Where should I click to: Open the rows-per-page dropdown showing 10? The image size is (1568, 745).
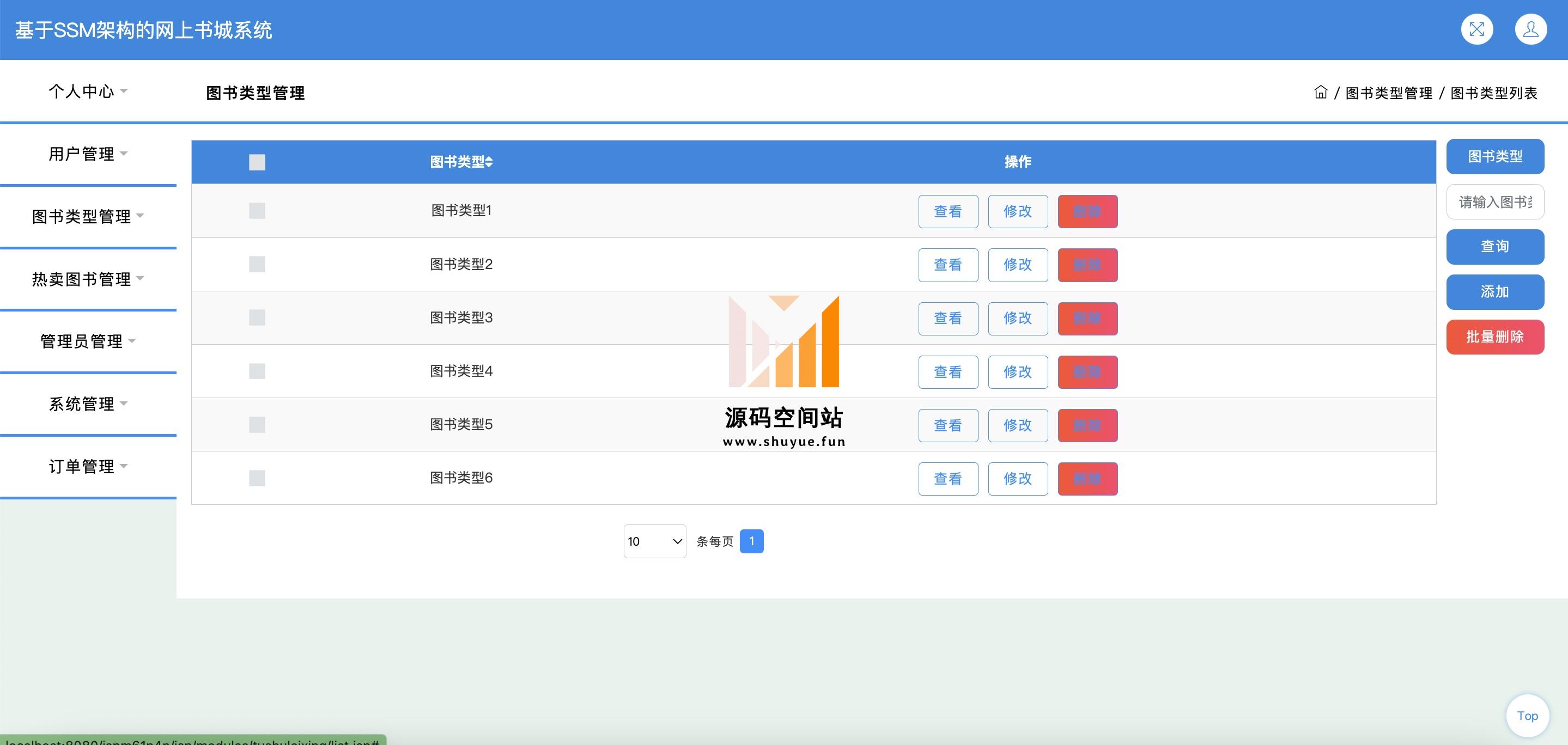(655, 541)
